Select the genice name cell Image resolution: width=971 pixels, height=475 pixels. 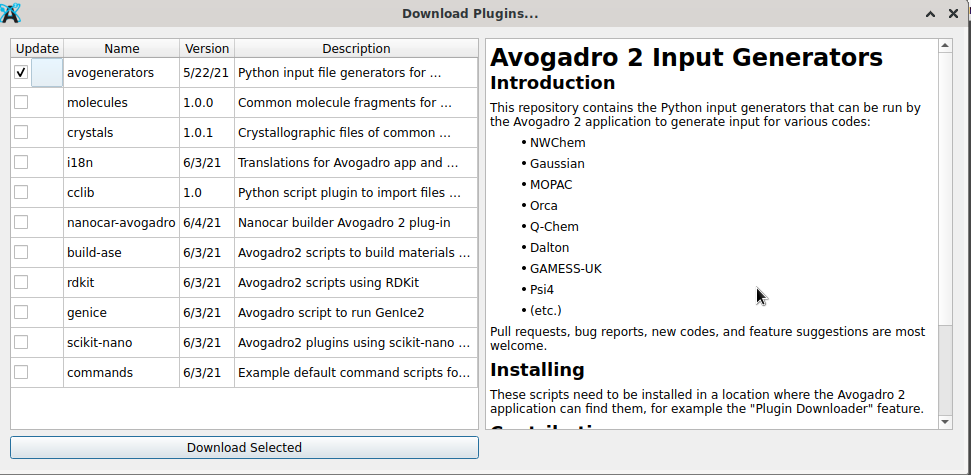tap(121, 312)
